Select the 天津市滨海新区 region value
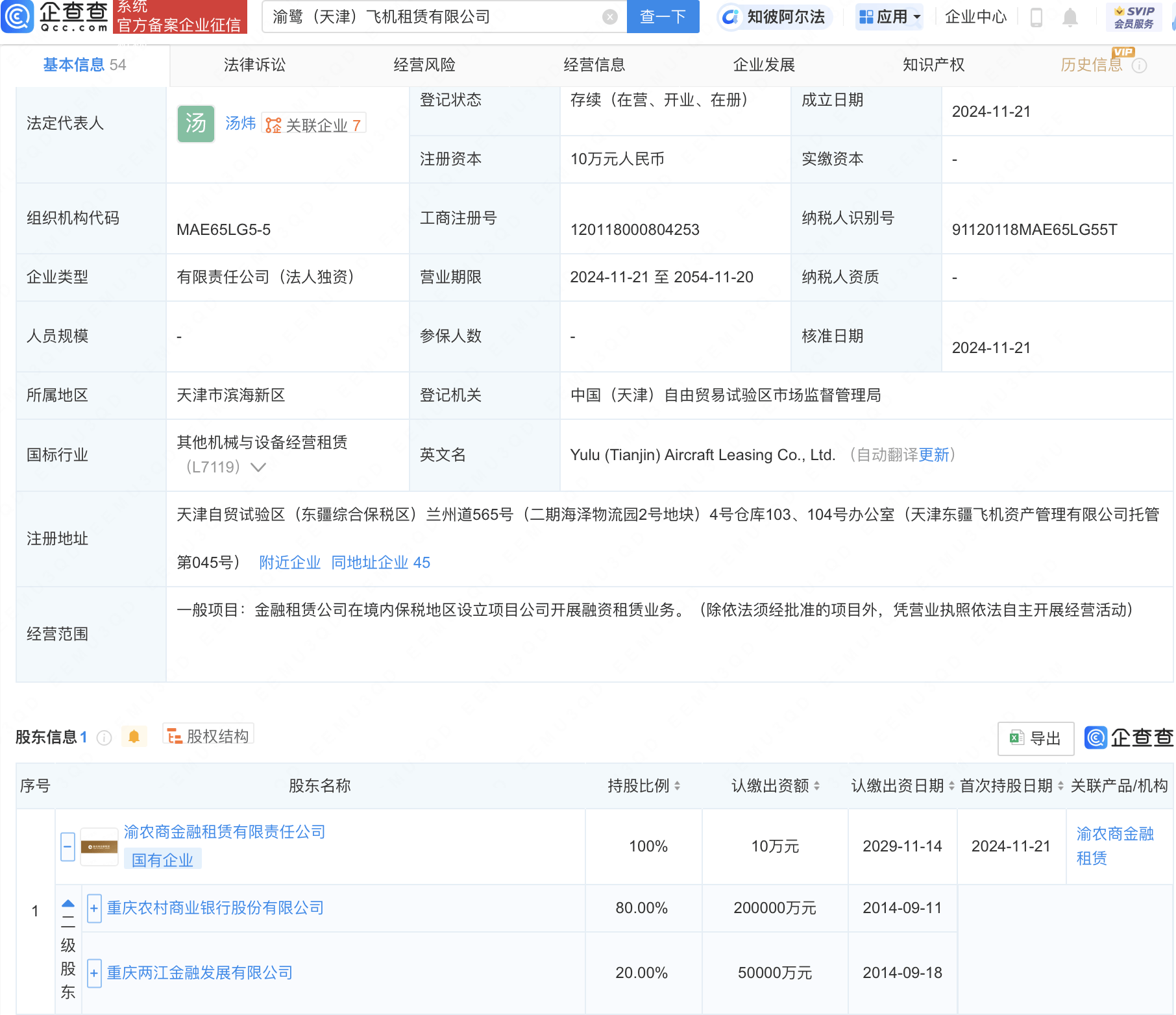The image size is (1176, 1015). point(231,395)
